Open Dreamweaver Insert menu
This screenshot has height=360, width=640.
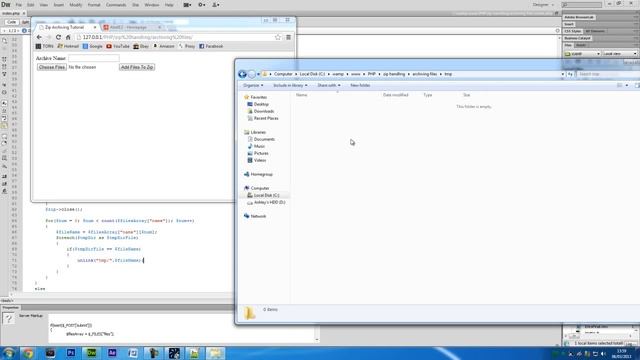(59, 5)
